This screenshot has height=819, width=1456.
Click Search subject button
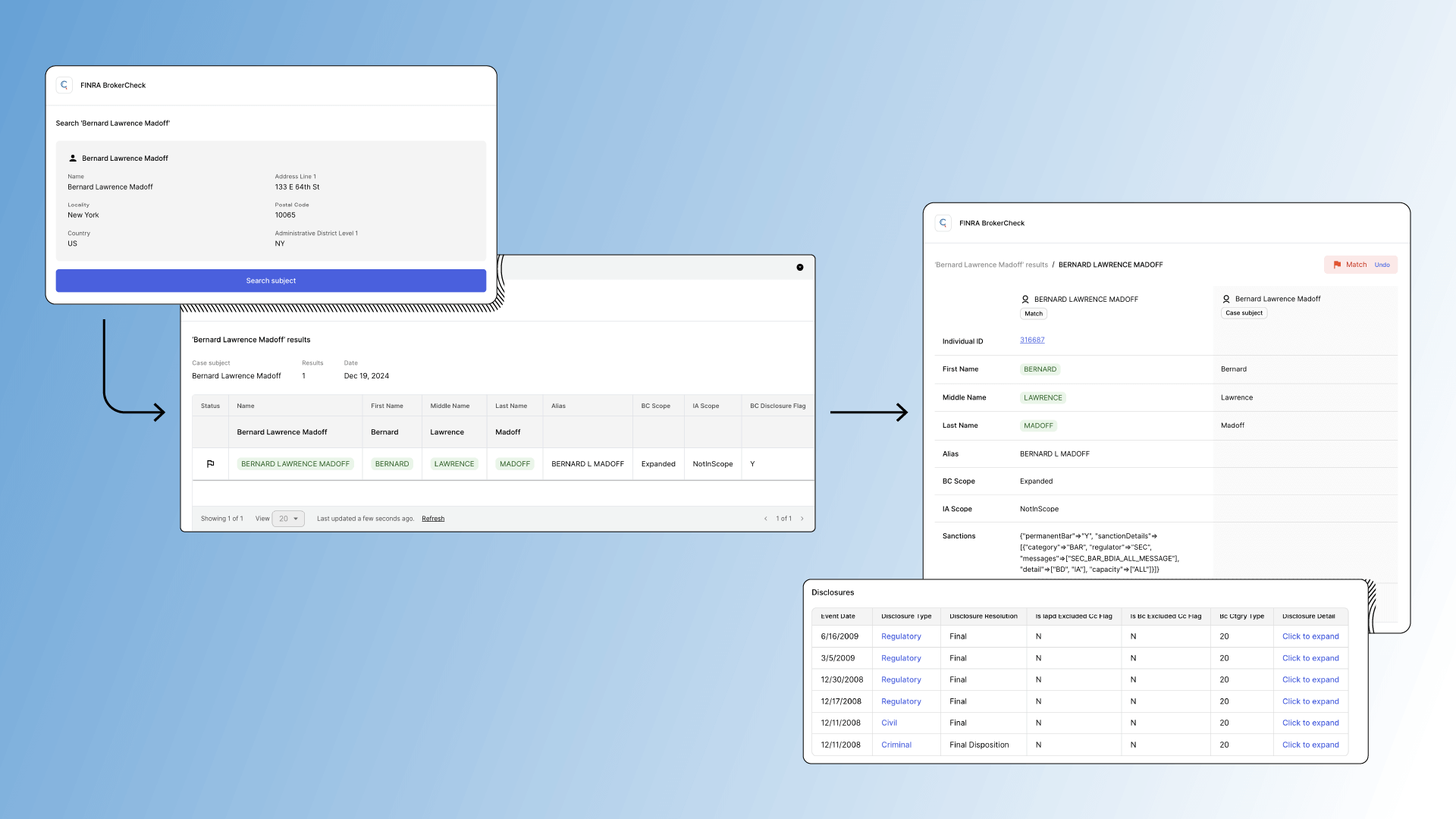coord(271,281)
